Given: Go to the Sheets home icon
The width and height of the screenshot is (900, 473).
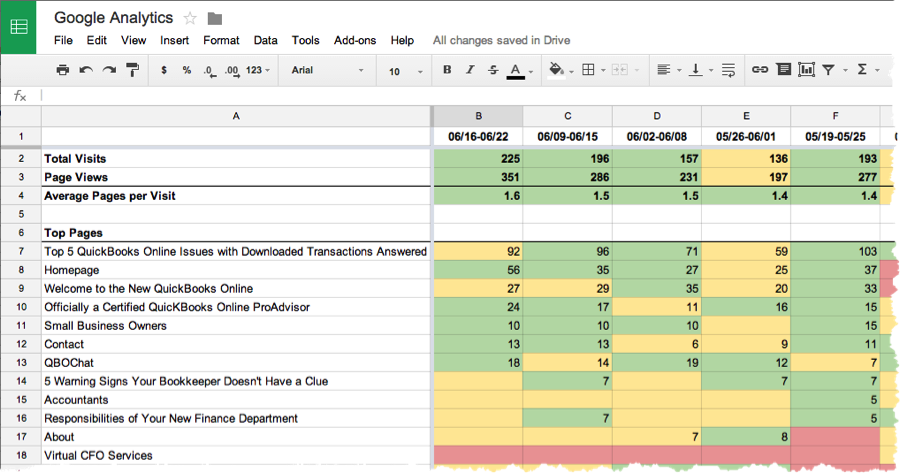Looking at the screenshot, I should click(x=18, y=27).
